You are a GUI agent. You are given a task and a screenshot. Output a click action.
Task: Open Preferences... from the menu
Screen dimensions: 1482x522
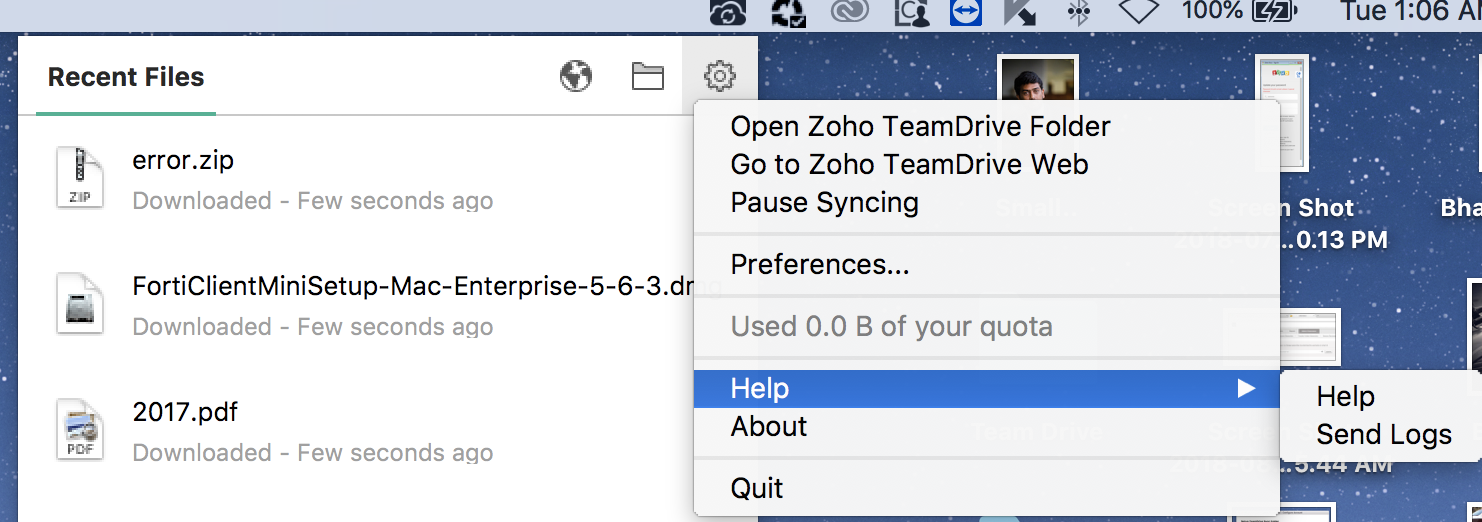(820, 265)
